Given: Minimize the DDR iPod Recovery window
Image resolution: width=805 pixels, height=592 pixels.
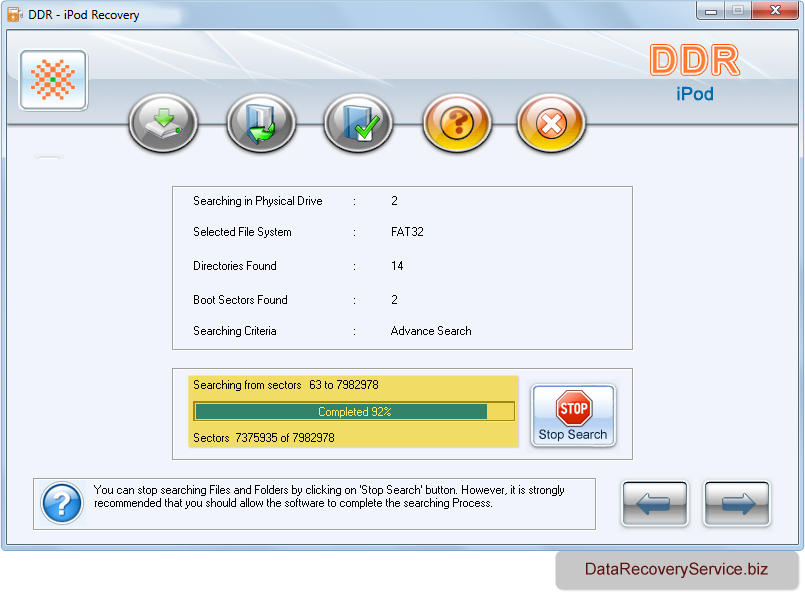Looking at the screenshot, I should (711, 11).
